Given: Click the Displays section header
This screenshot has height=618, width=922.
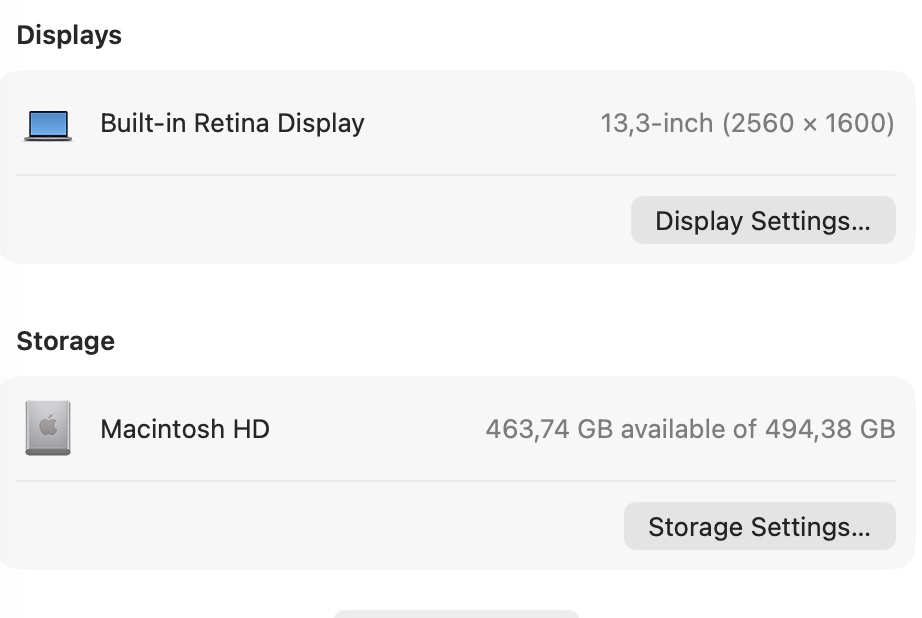Looking at the screenshot, I should pyautogui.click(x=68, y=34).
